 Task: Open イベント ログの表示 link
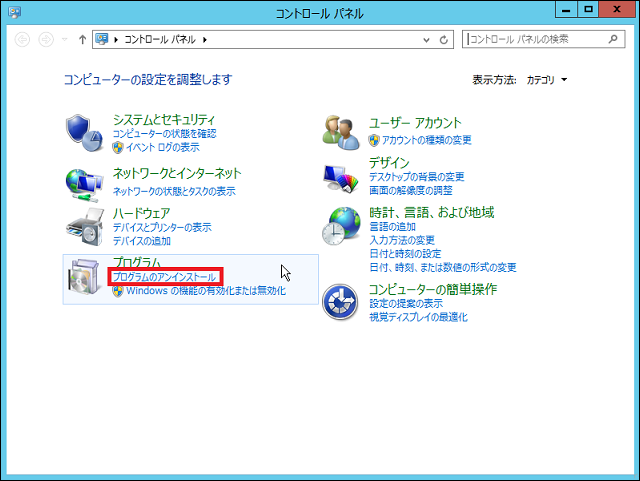click(x=163, y=147)
